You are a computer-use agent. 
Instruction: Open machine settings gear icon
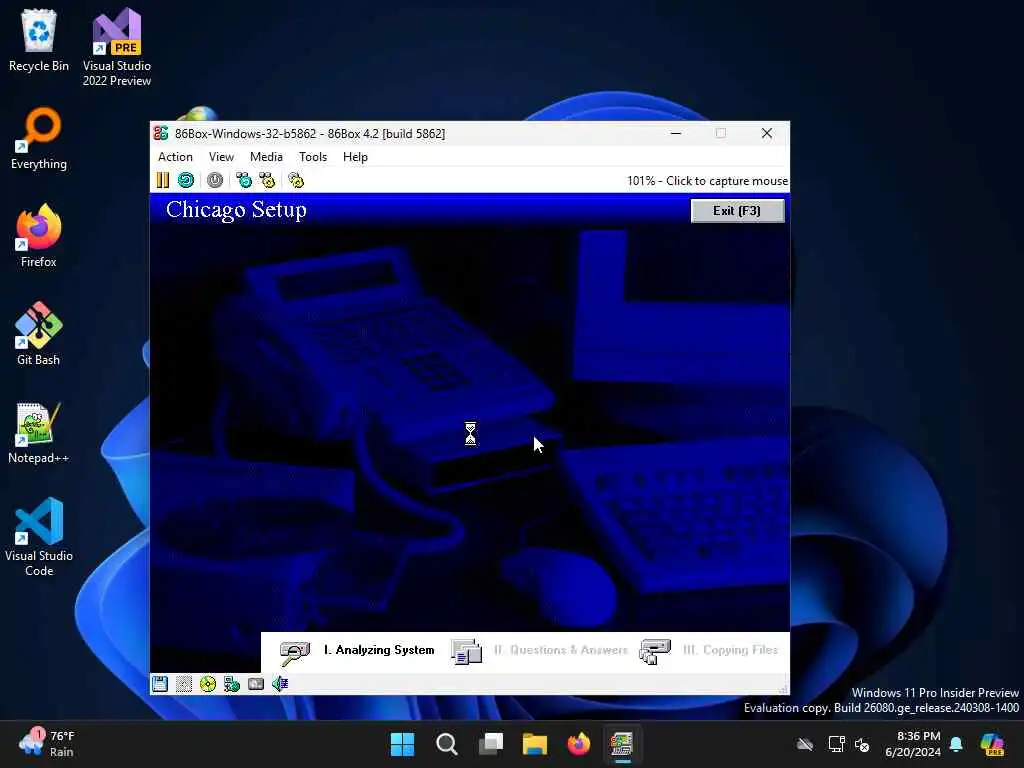pyautogui.click(x=296, y=180)
